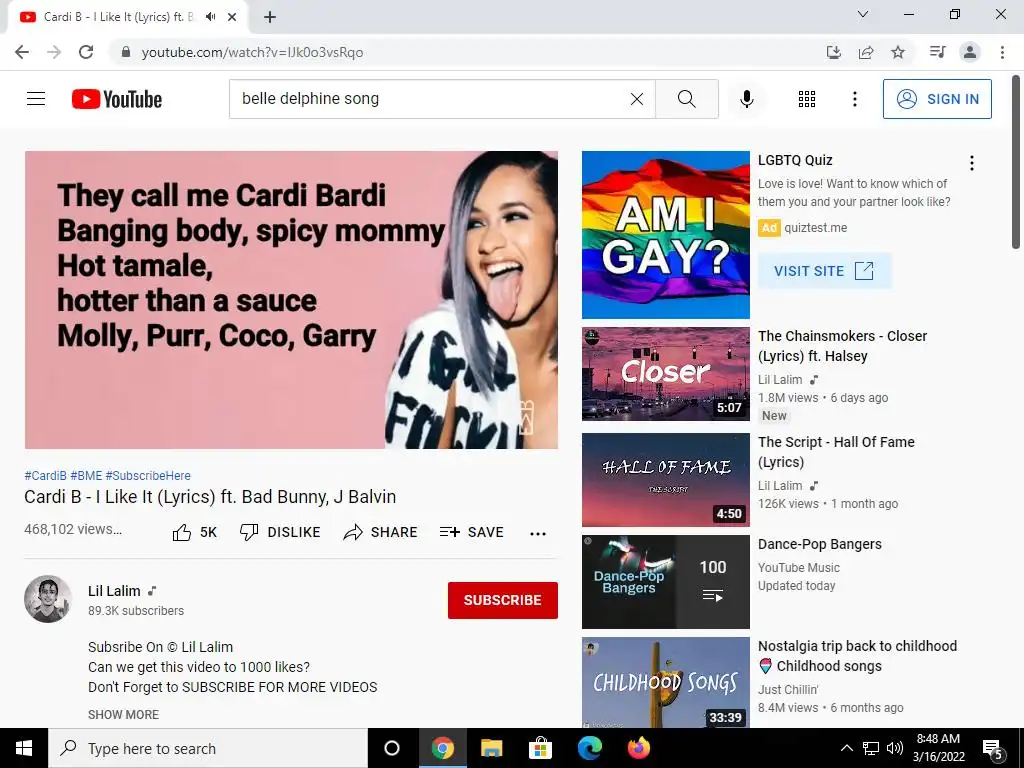1024x768 pixels.
Task: Open the Closer lyrics video thumbnail
Action: pyautogui.click(x=665, y=374)
